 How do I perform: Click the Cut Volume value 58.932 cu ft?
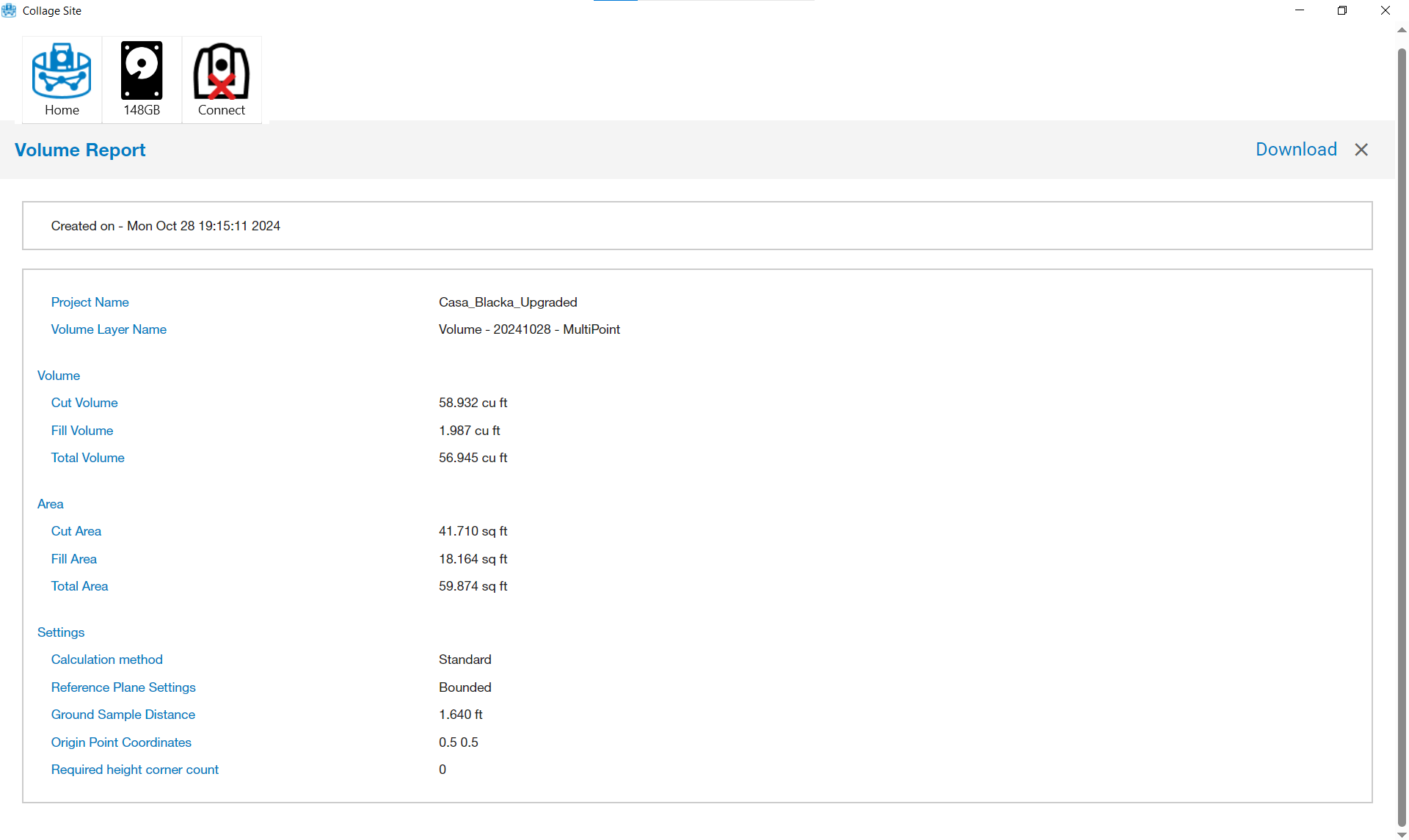(x=473, y=403)
